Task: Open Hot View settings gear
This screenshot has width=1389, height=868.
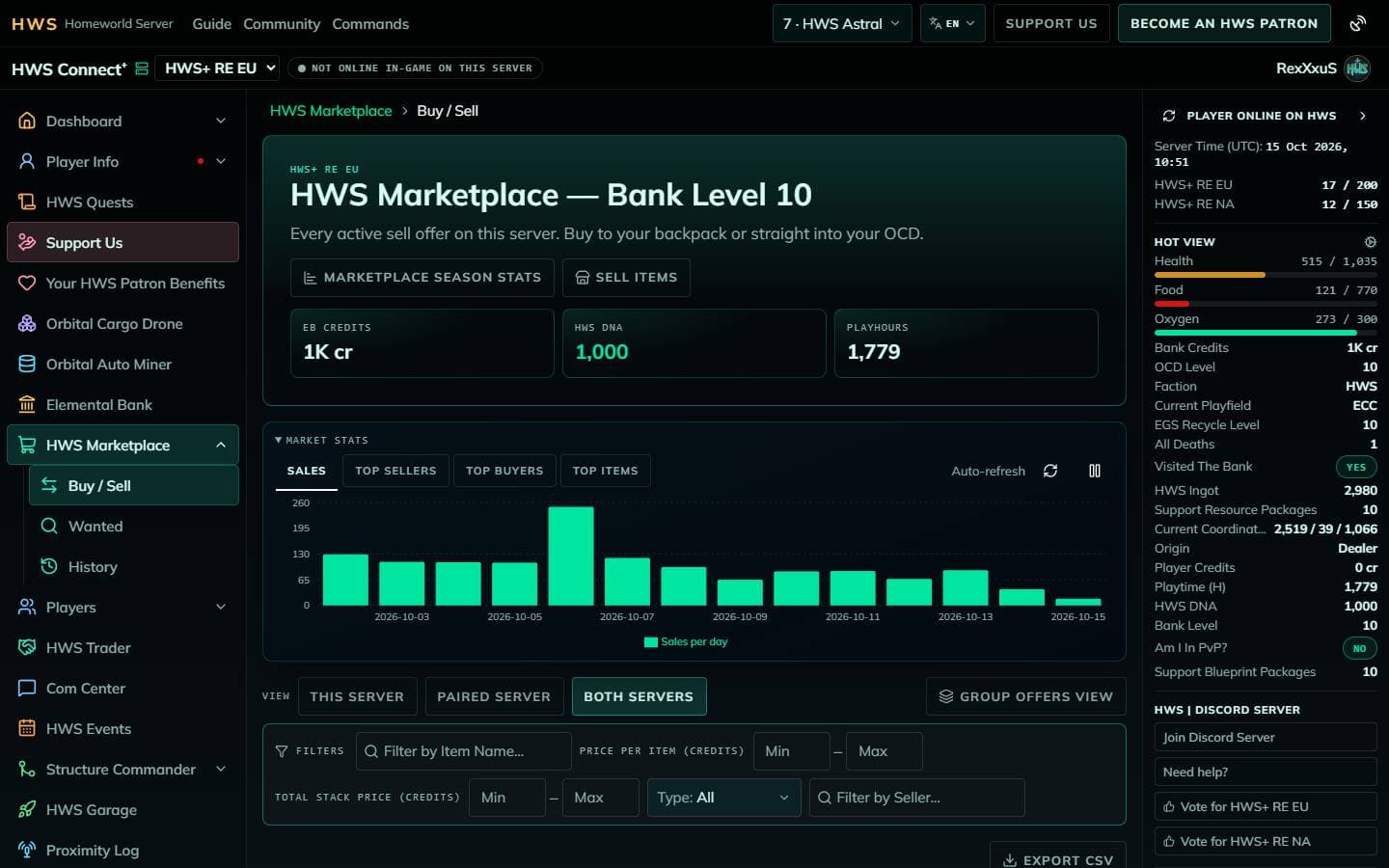Action: point(1370,242)
